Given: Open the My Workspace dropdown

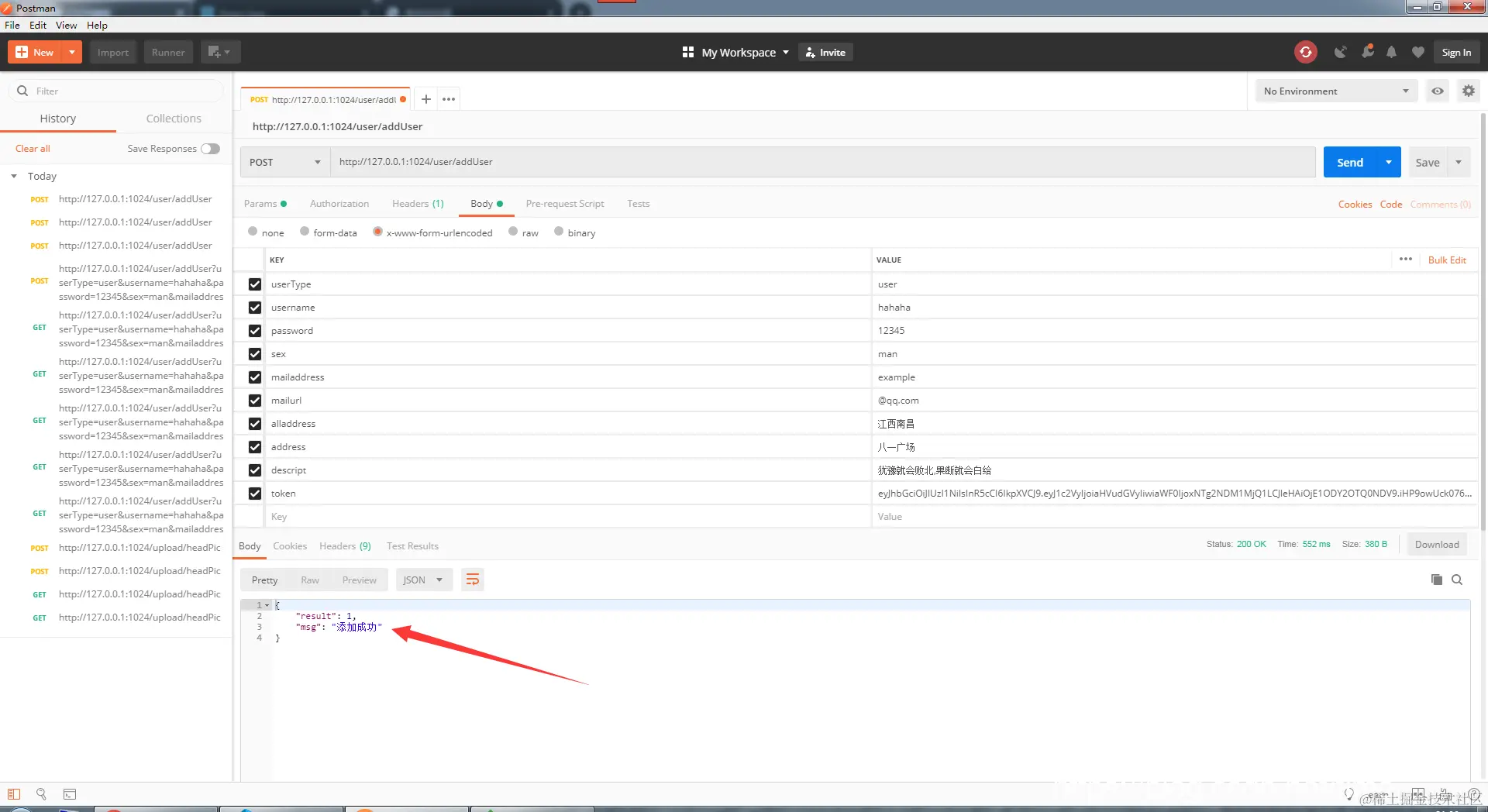Looking at the screenshot, I should click(x=745, y=52).
